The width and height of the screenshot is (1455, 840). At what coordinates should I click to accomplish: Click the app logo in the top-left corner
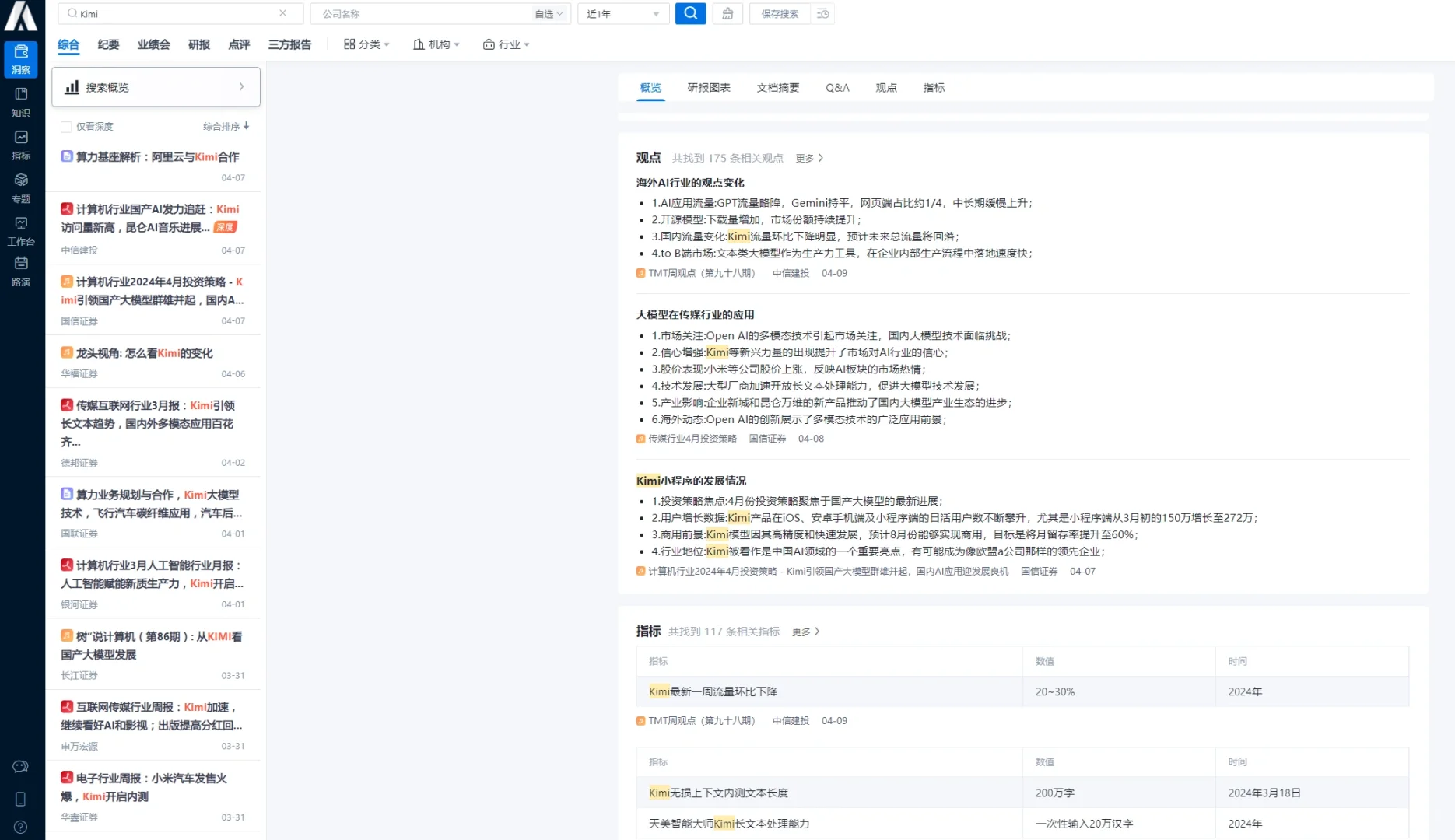coord(21,16)
